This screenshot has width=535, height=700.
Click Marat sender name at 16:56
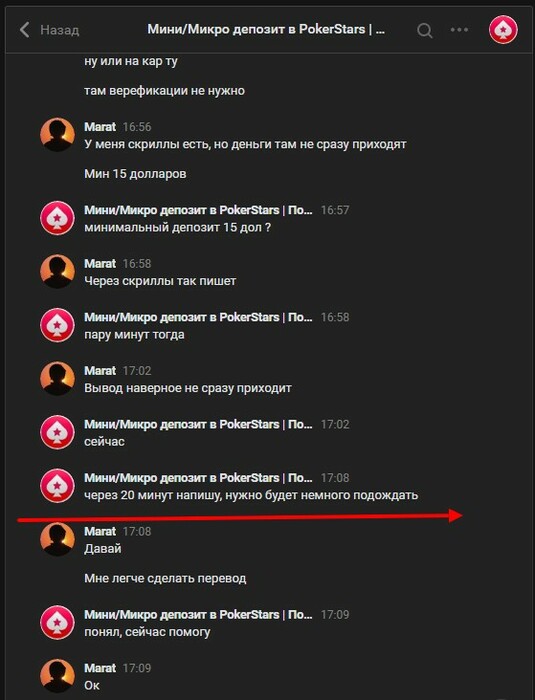[x=100, y=127]
